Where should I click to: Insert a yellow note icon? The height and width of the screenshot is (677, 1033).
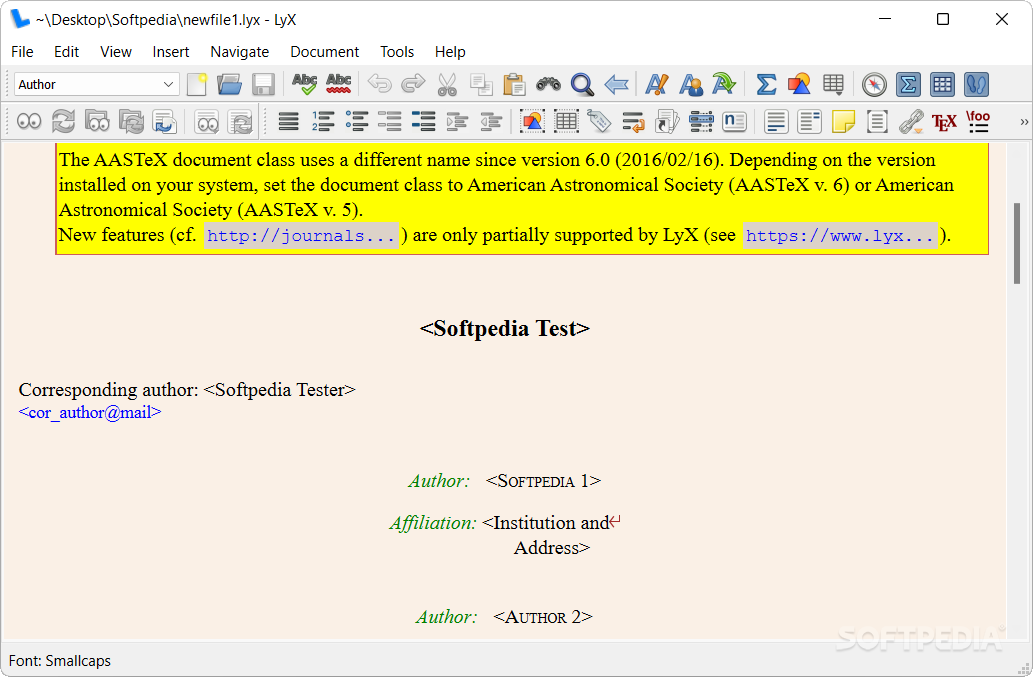point(843,122)
